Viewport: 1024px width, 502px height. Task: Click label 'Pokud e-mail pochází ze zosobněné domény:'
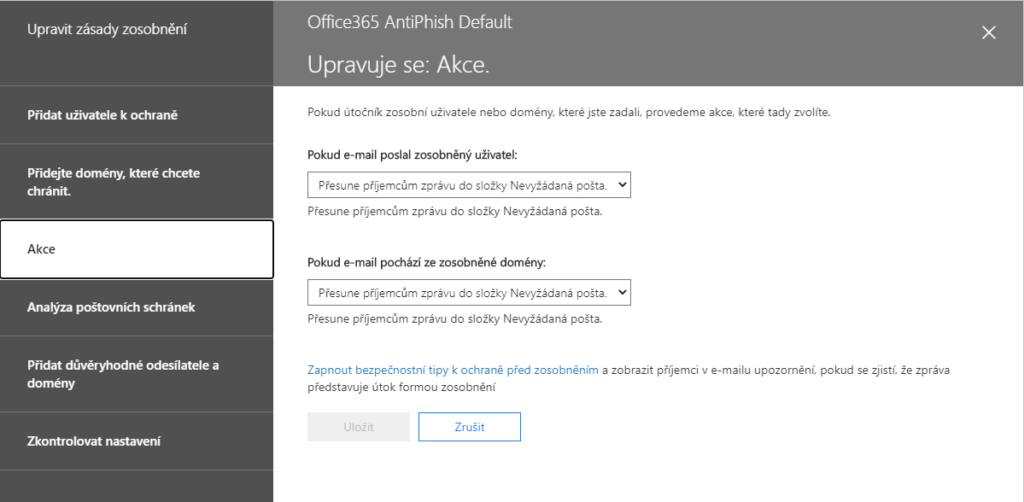click(426, 262)
